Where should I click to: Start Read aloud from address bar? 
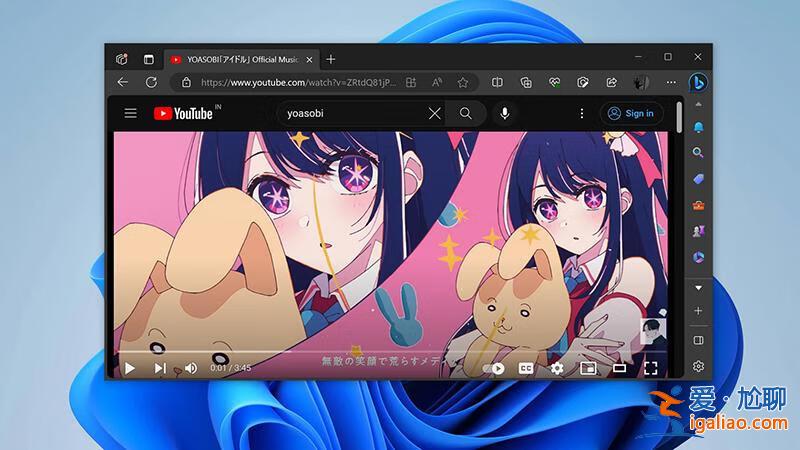click(x=437, y=82)
